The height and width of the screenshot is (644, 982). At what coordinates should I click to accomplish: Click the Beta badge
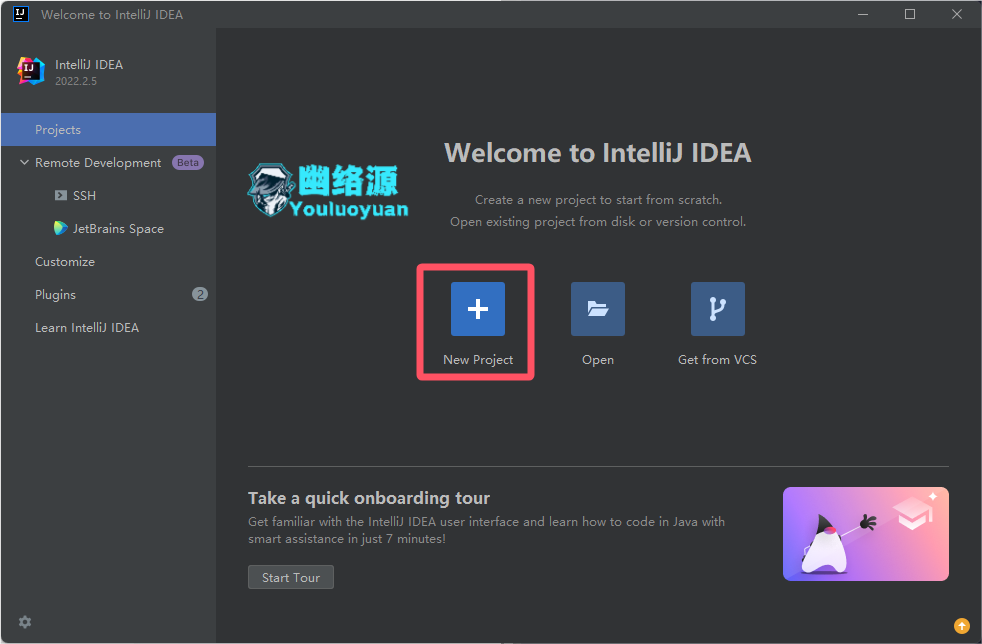[188, 162]
